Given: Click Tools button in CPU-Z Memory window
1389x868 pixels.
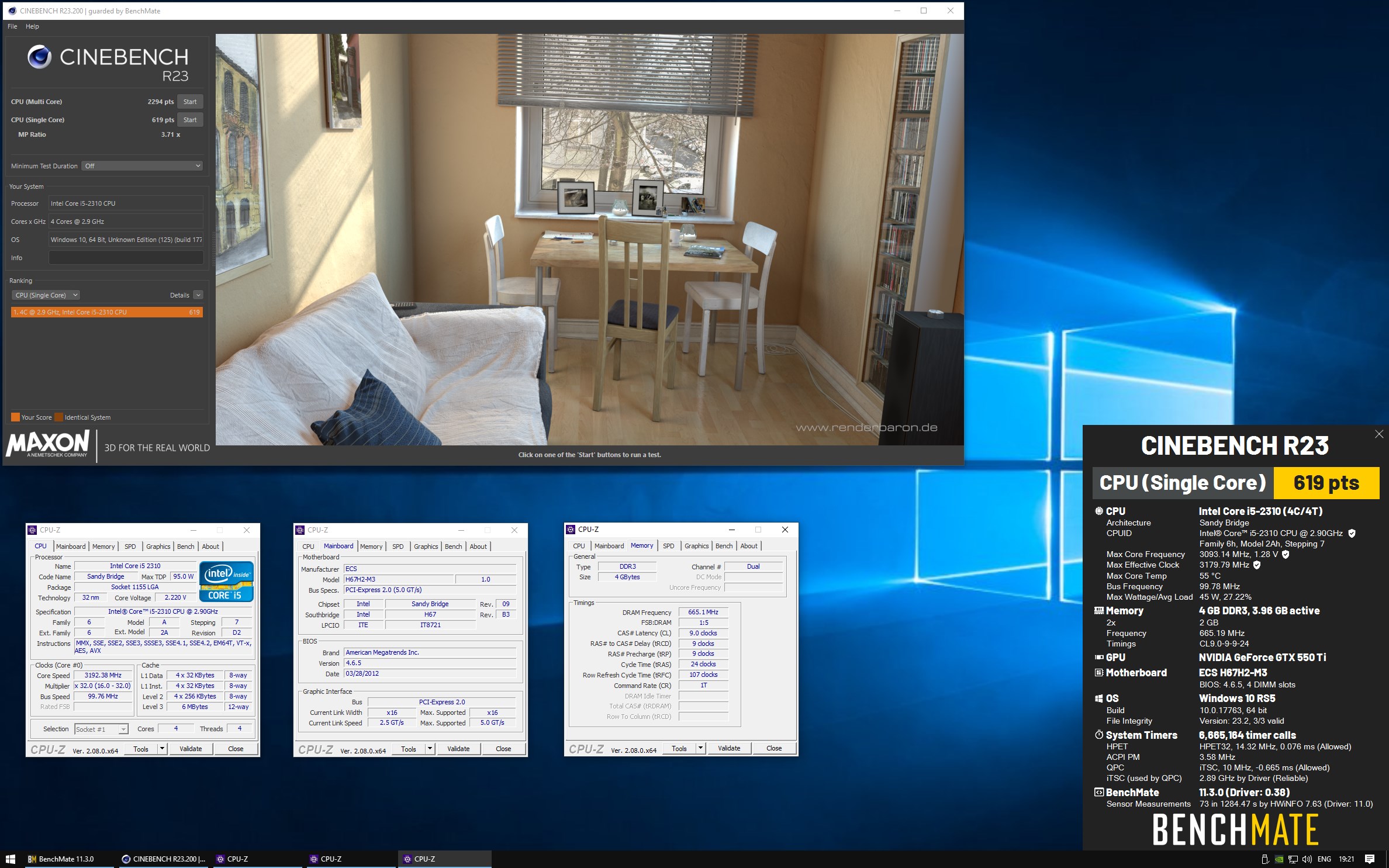Looking at the screenshot, I should [x=679, y=748].
